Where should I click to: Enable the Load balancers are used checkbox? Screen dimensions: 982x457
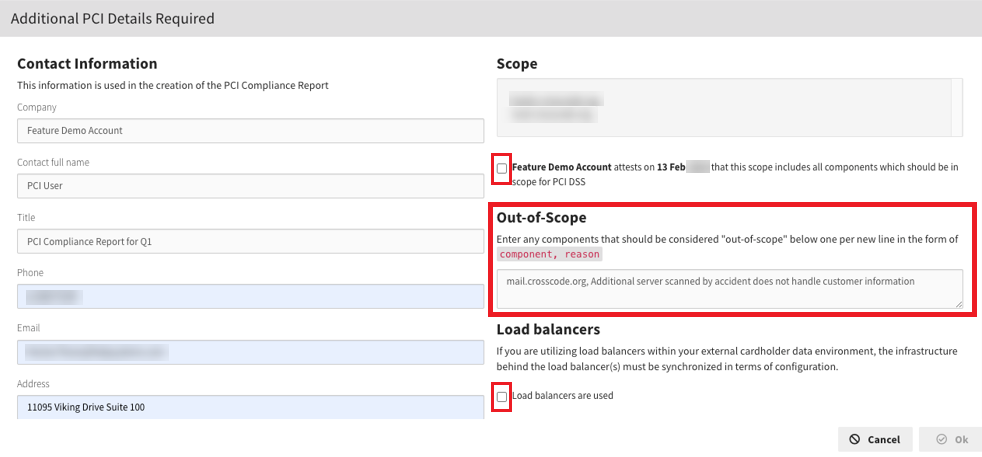pos(502,397)
